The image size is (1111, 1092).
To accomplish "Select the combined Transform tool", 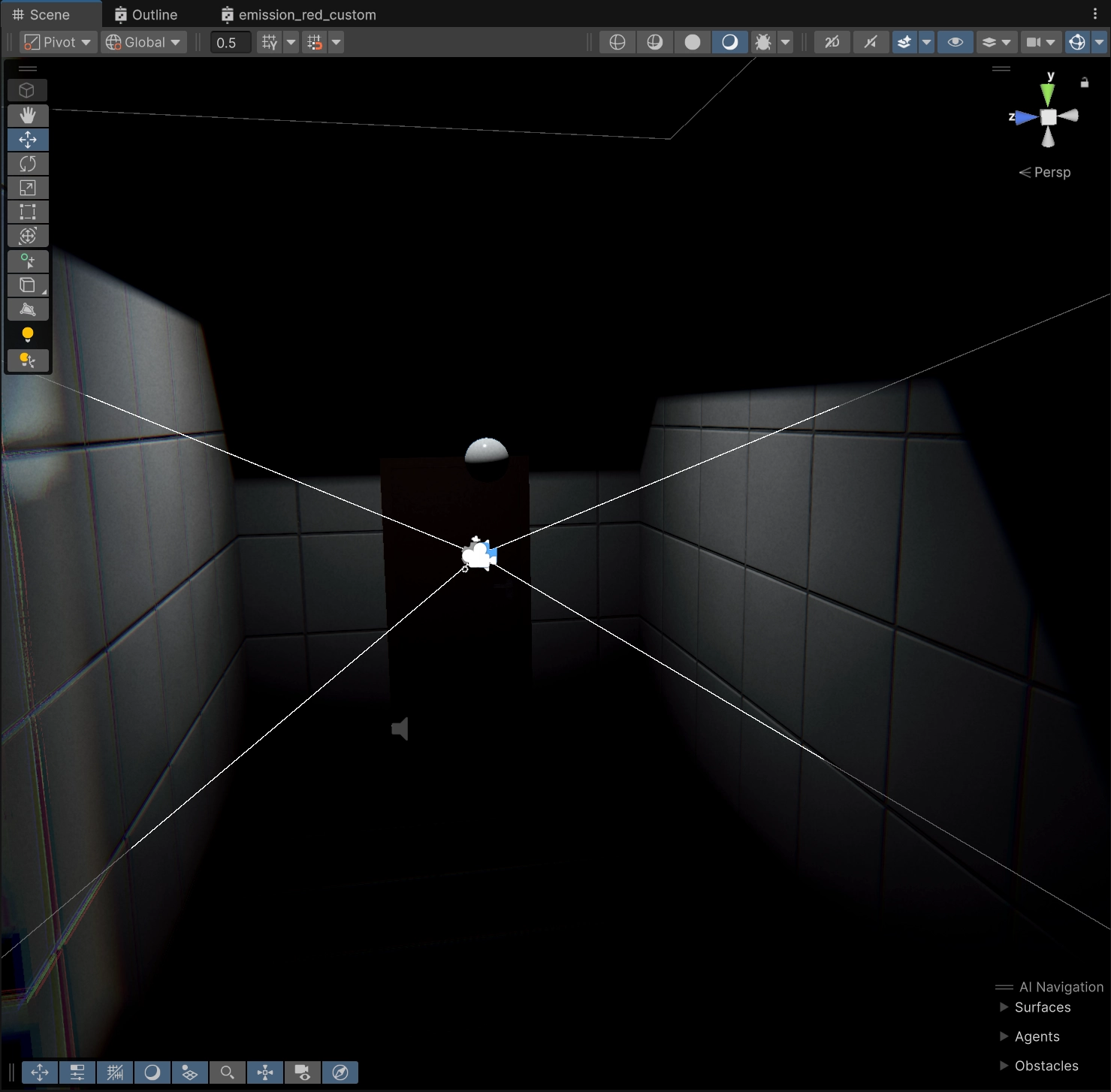I will click(x=28, y=236).
